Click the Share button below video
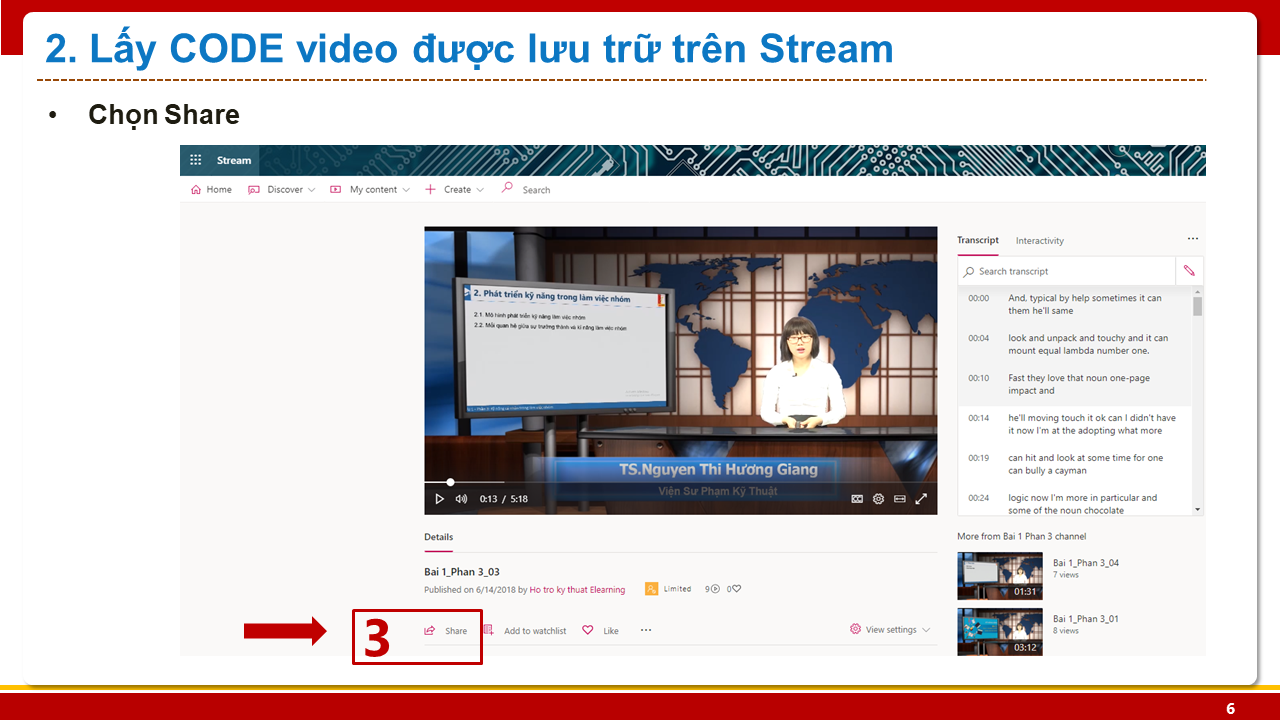This screenshot has width=1280, height=720. point(446,631)
